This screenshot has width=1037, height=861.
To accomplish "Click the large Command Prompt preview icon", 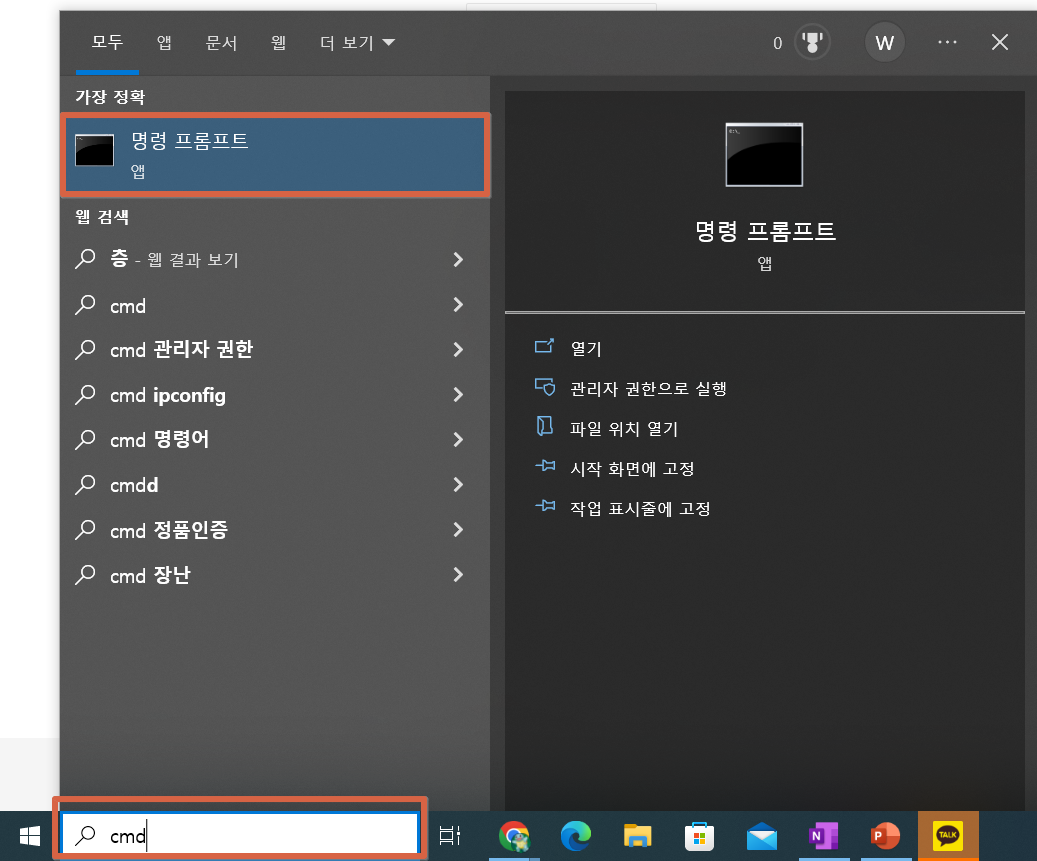I will (x=764, y=155).
